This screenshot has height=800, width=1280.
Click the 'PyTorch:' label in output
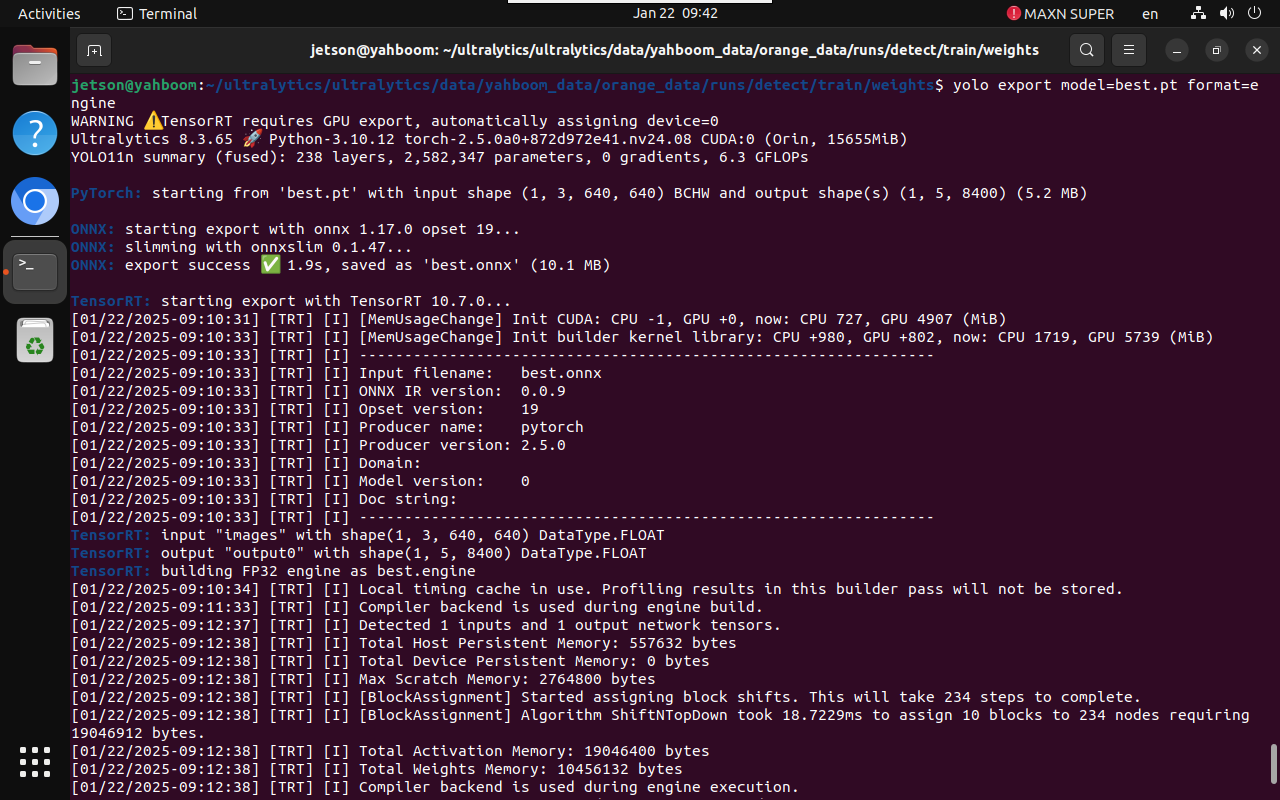106,193
